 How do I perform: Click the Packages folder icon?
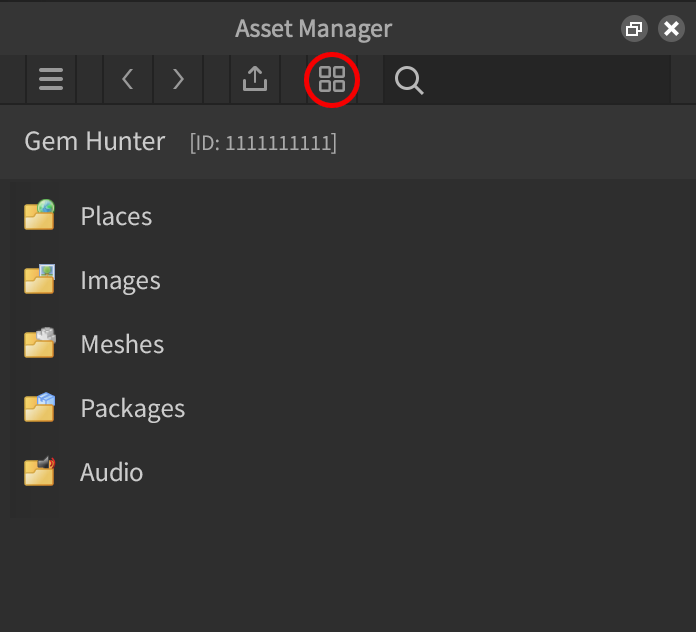coord(39,408)
